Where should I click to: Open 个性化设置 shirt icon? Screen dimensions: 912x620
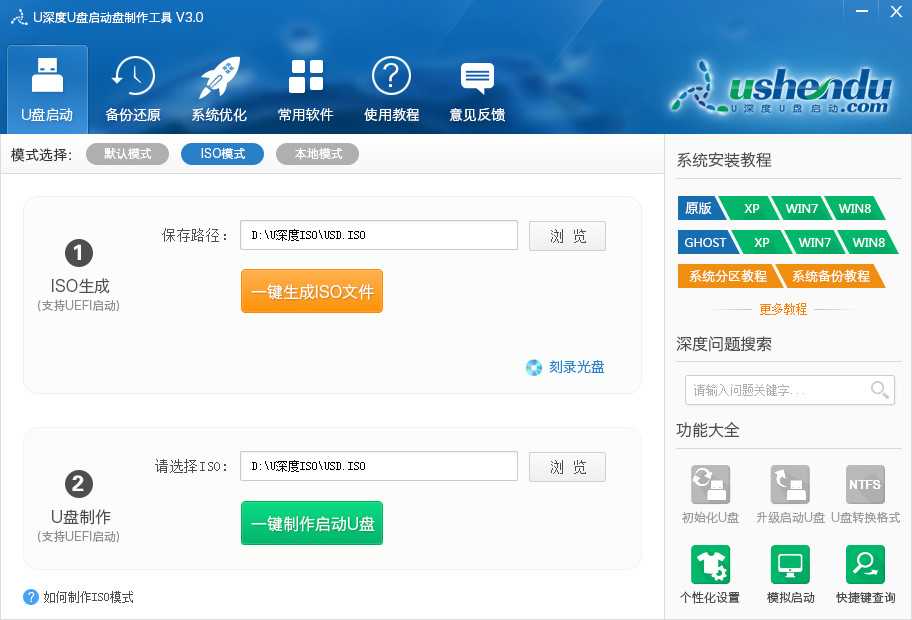coord(710,564)
